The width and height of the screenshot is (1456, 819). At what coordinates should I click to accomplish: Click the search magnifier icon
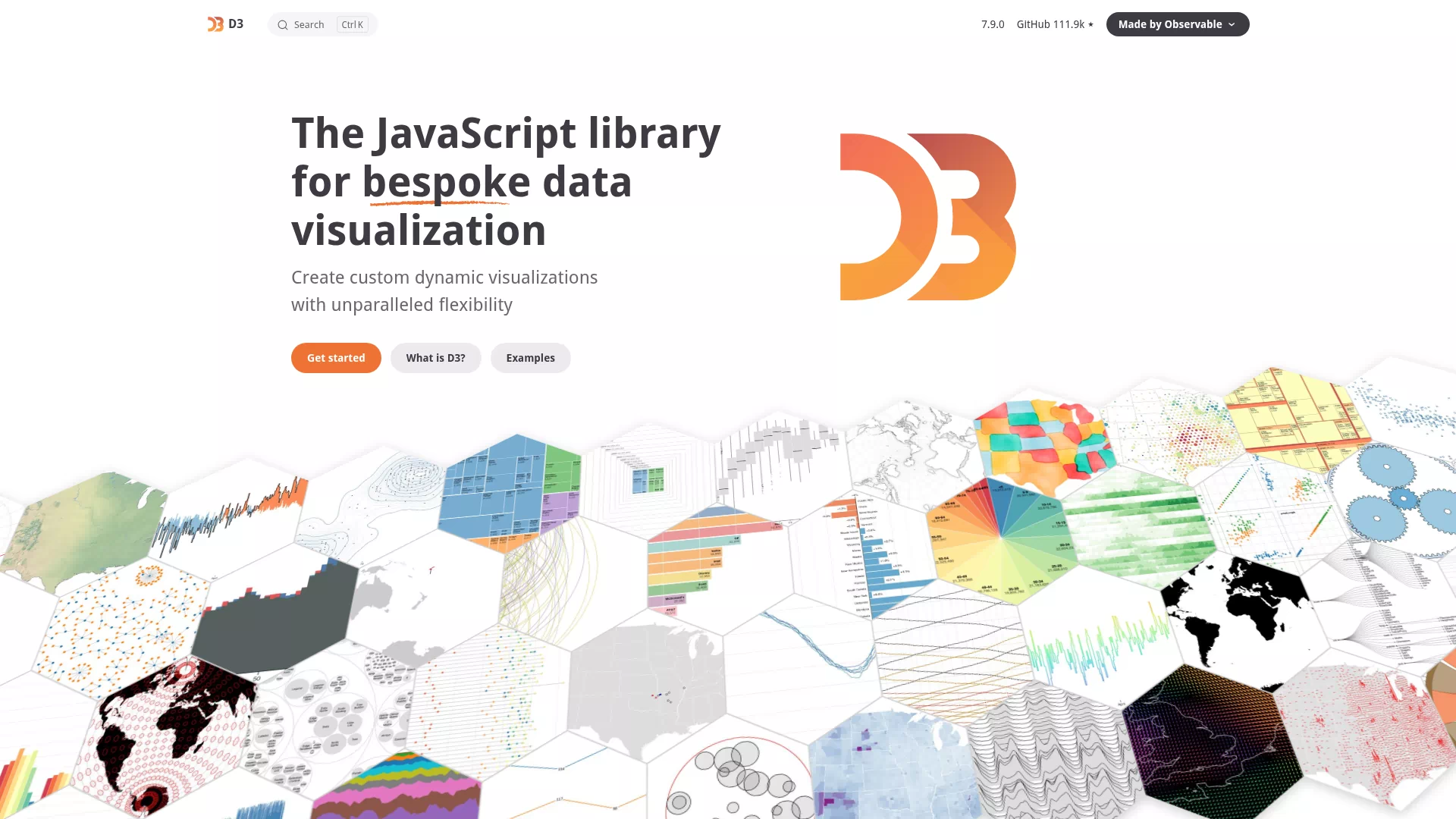(283, 25)
